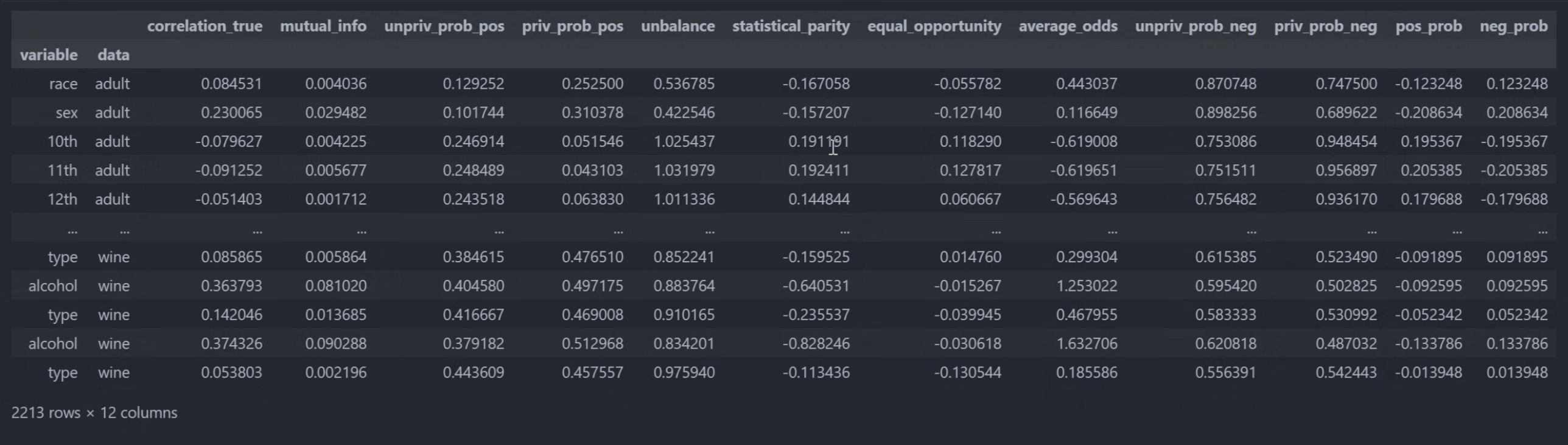The image size is (1568, 445).
Task: Click the statistical_parity column header
Action: (x=791, y=26)
